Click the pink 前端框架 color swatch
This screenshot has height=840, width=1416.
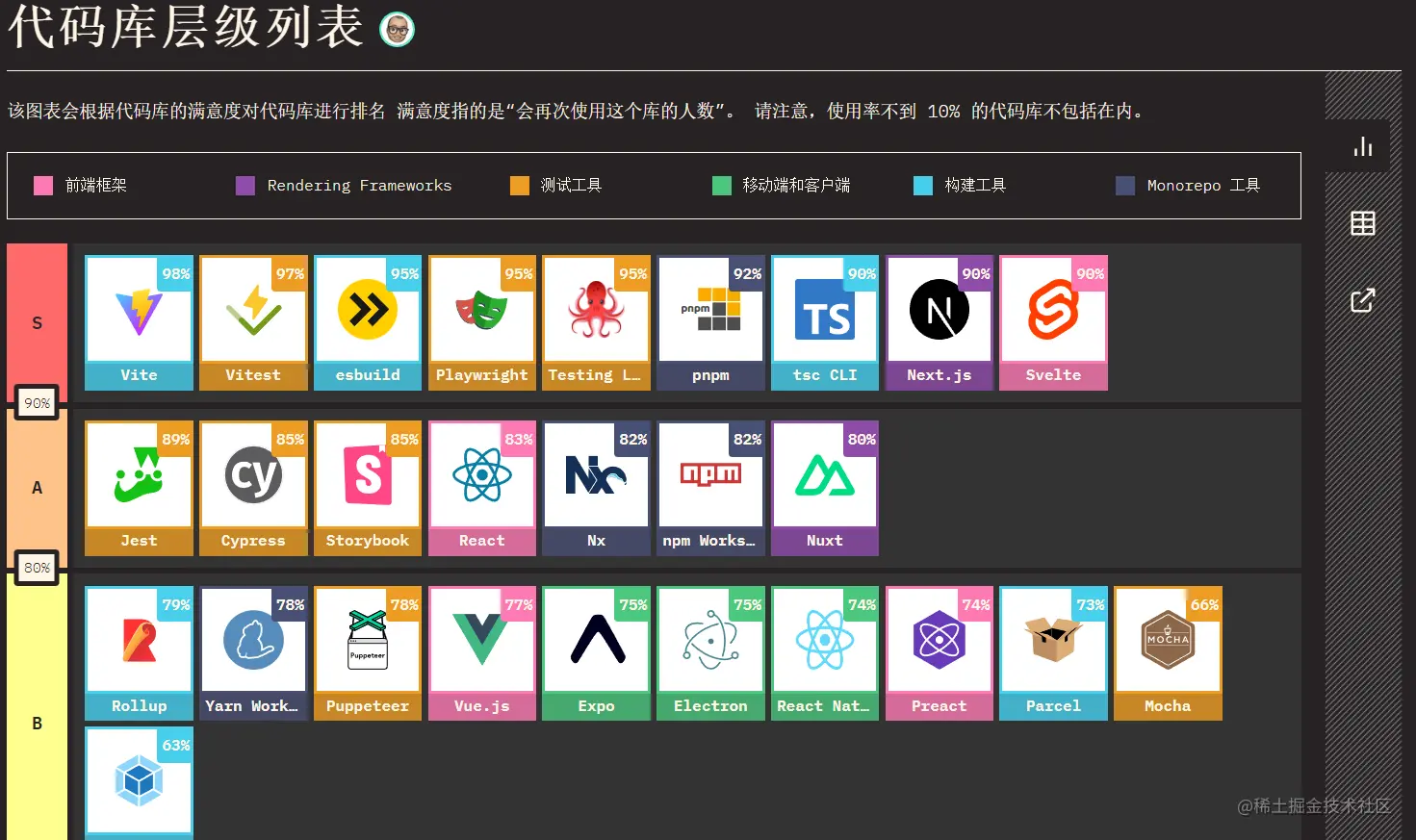tap(43, 186)
